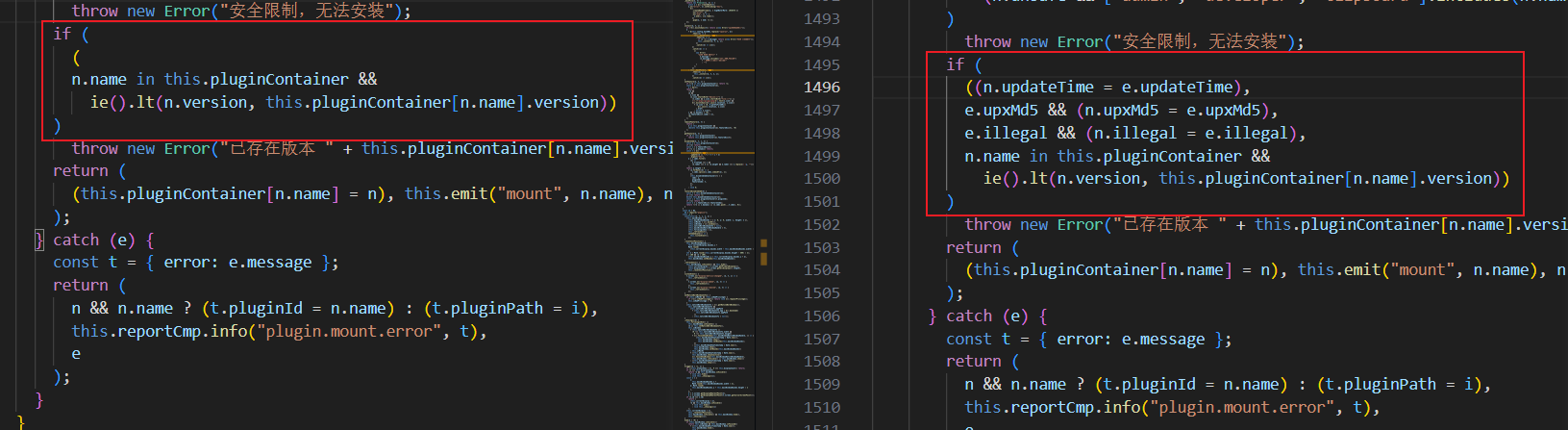Click line number 1506 beside catch block
This screenshot has width=1568, height=430.
pyautogui.click(x=821, y=316)
